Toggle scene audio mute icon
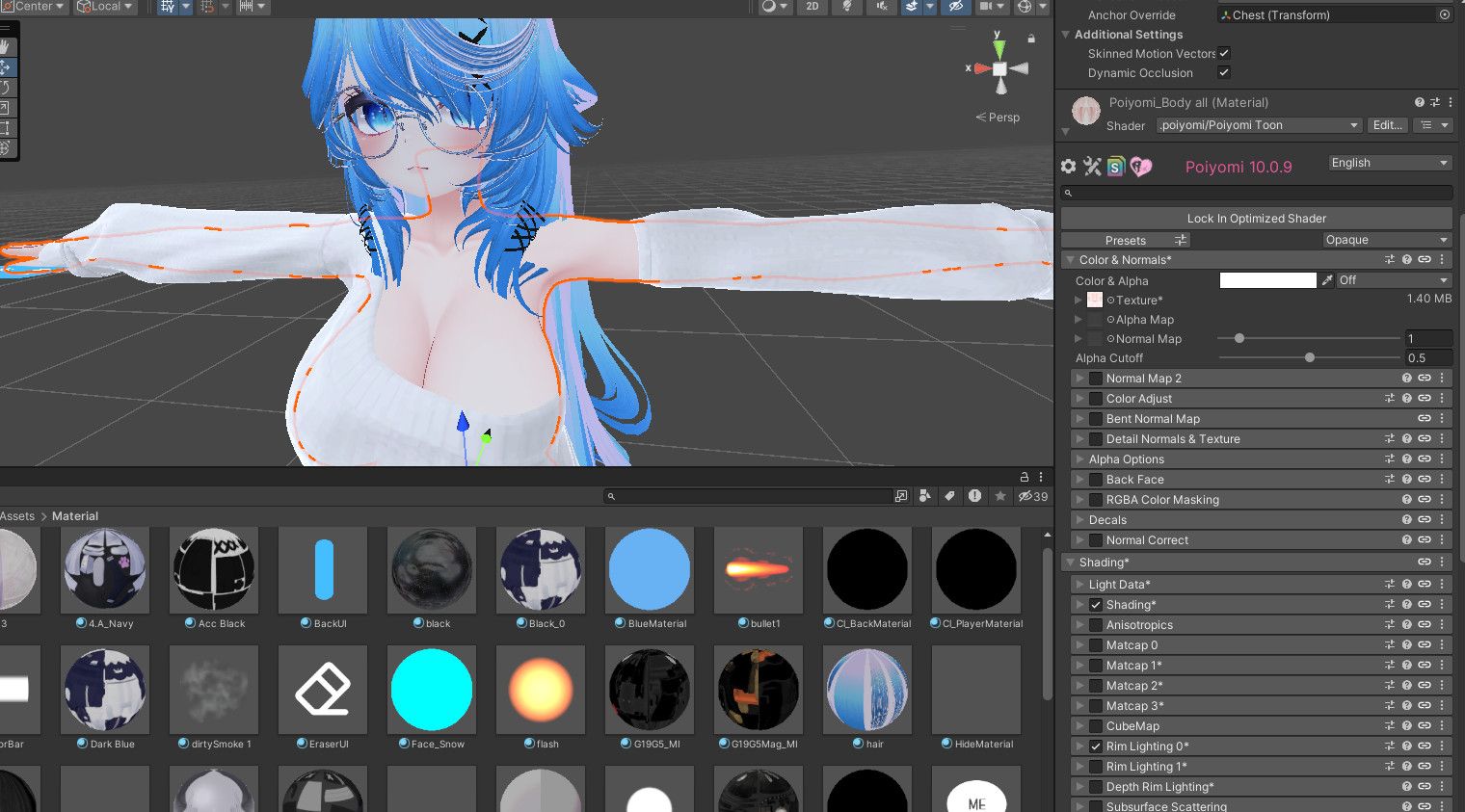Viewport: 1465px width, 812px height. [882, 7]
